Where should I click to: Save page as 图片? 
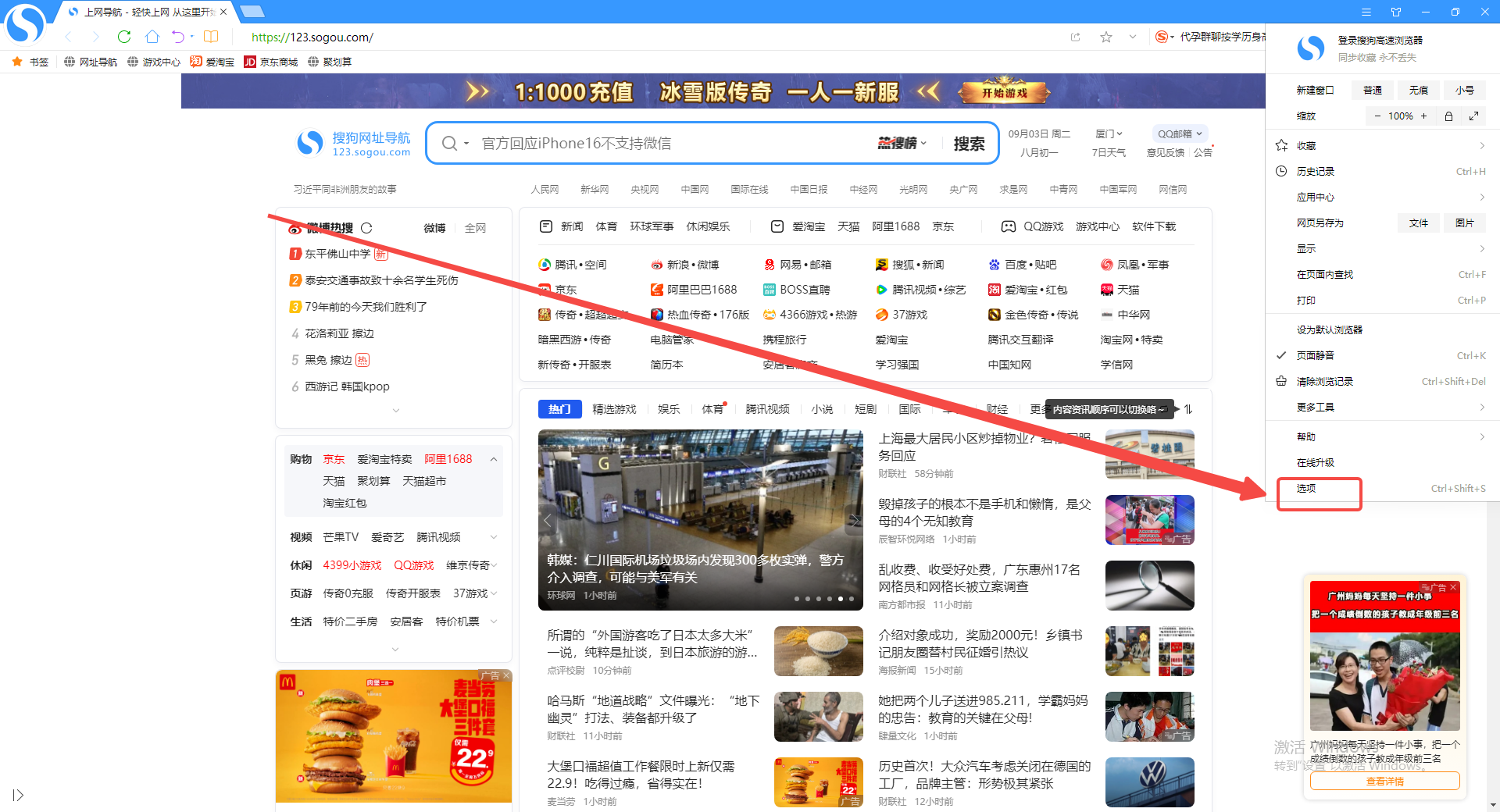pos(1465,223)
